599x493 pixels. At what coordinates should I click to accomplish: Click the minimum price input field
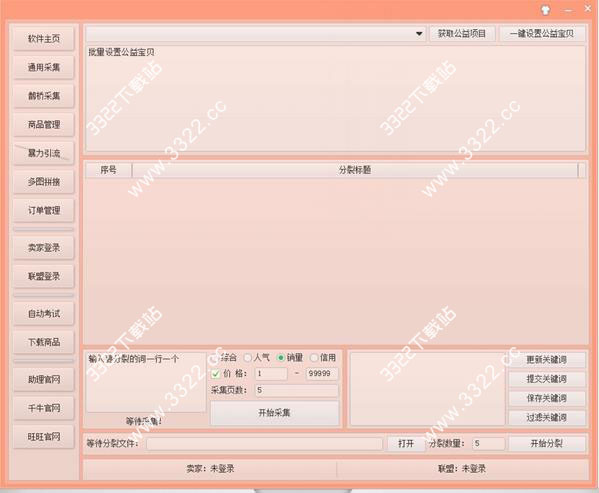271,373
